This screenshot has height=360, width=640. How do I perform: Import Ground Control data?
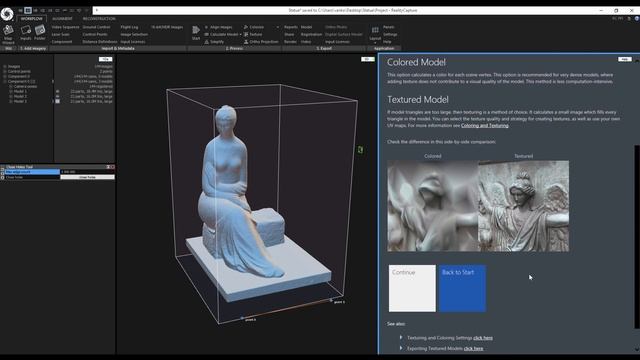tap(96, 27)
